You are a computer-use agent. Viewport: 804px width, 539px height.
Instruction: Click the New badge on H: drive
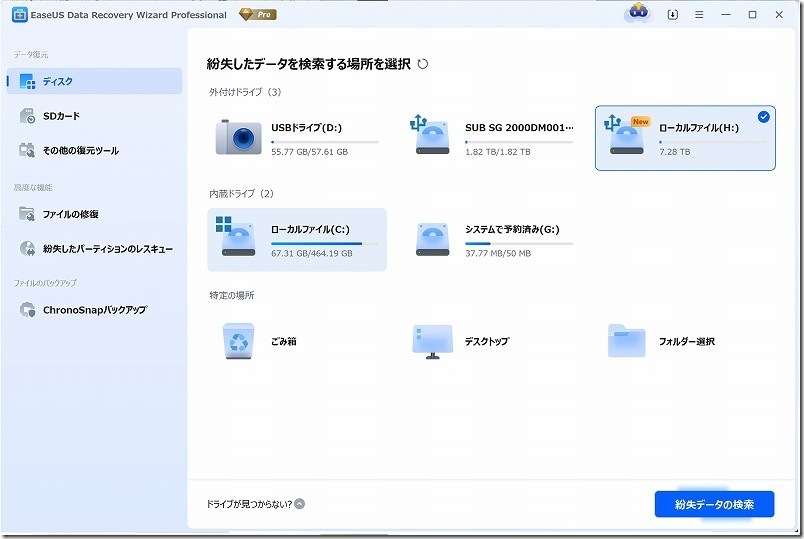[x=640, y=122]
